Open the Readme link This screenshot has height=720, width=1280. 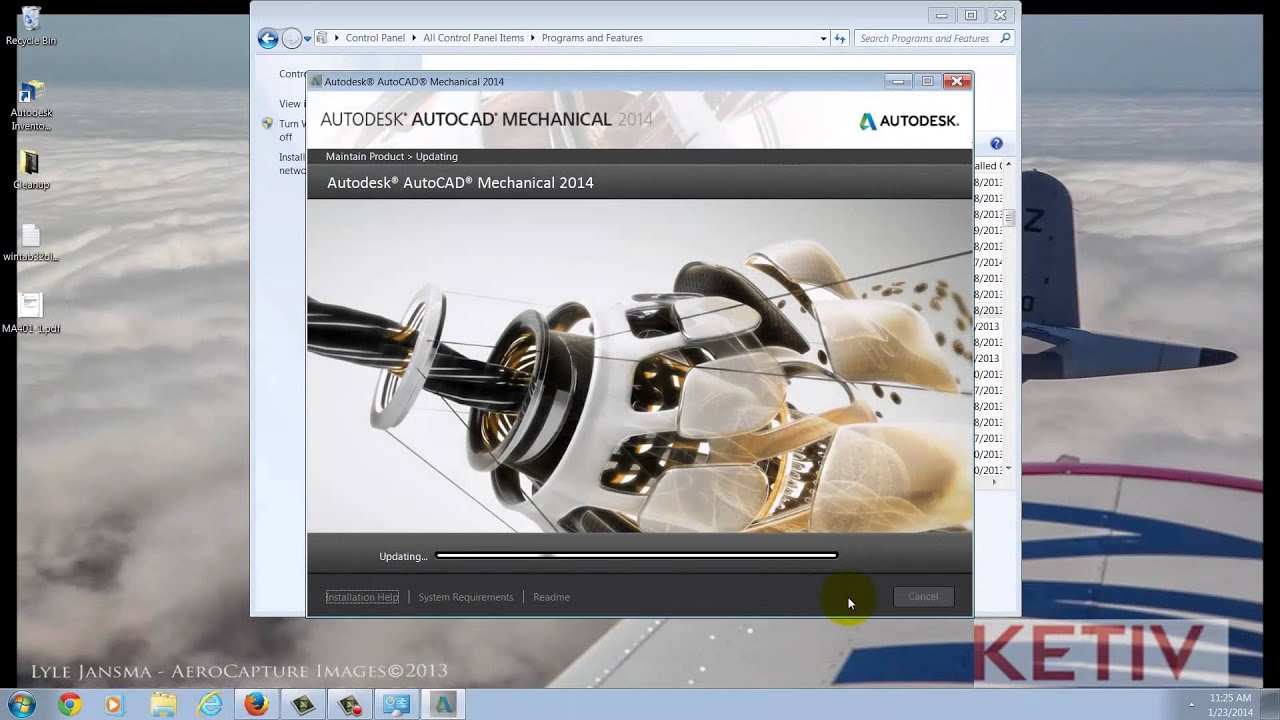pos(551,597)
